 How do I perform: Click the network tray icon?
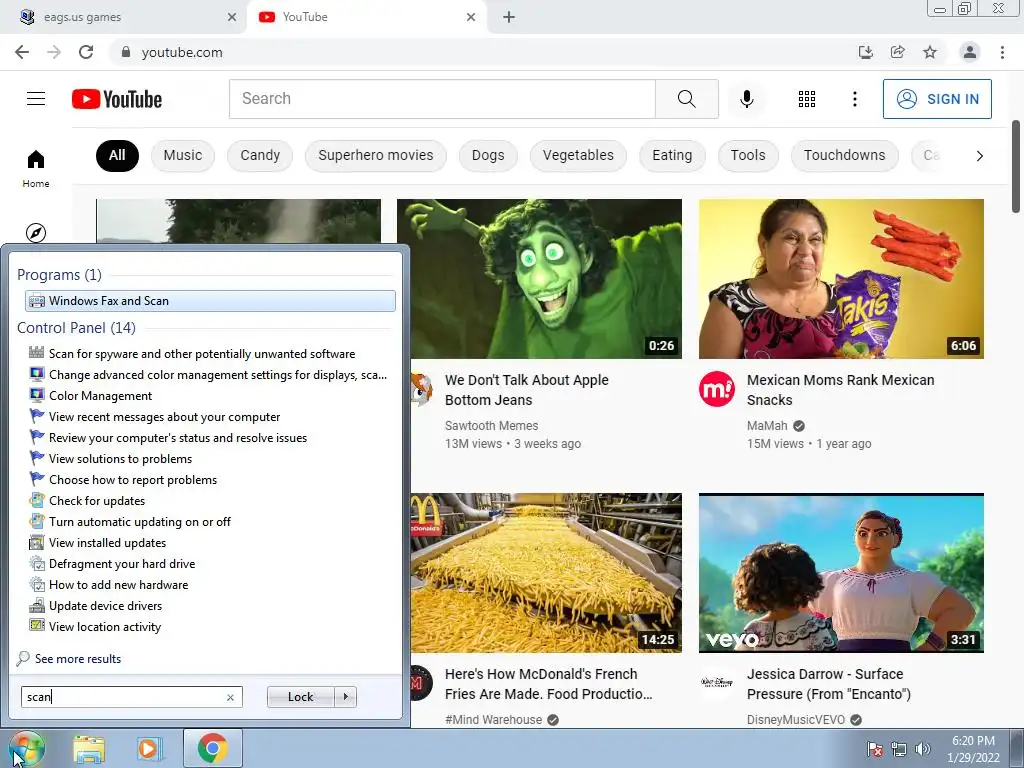pyautogui.click(x=899, y=749)
